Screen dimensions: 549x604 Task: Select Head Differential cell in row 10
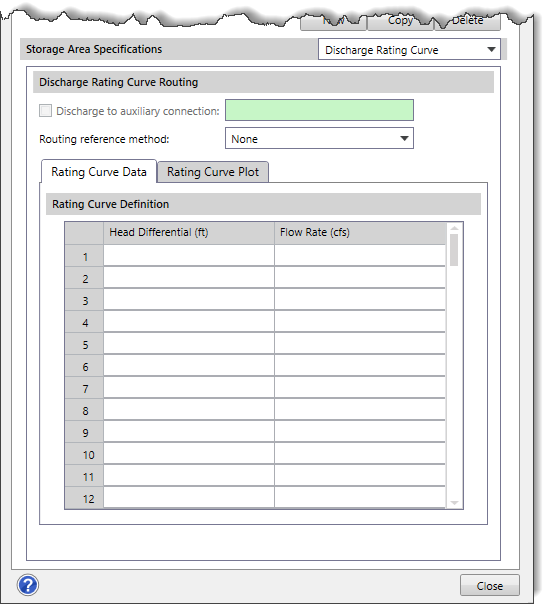tap(189, 453)
